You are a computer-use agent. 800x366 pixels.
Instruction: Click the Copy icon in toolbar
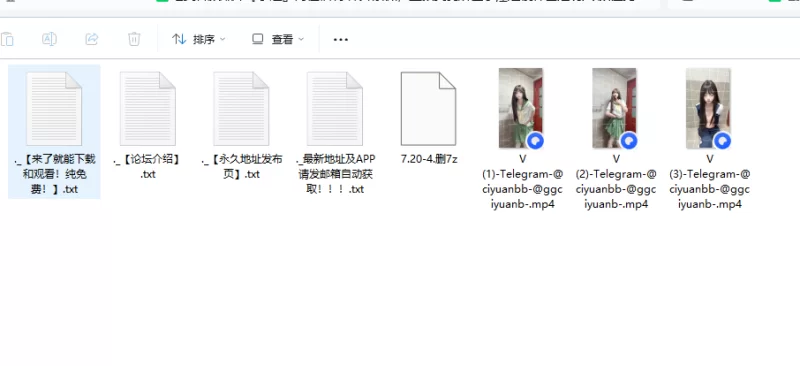[x=7, y=39]
